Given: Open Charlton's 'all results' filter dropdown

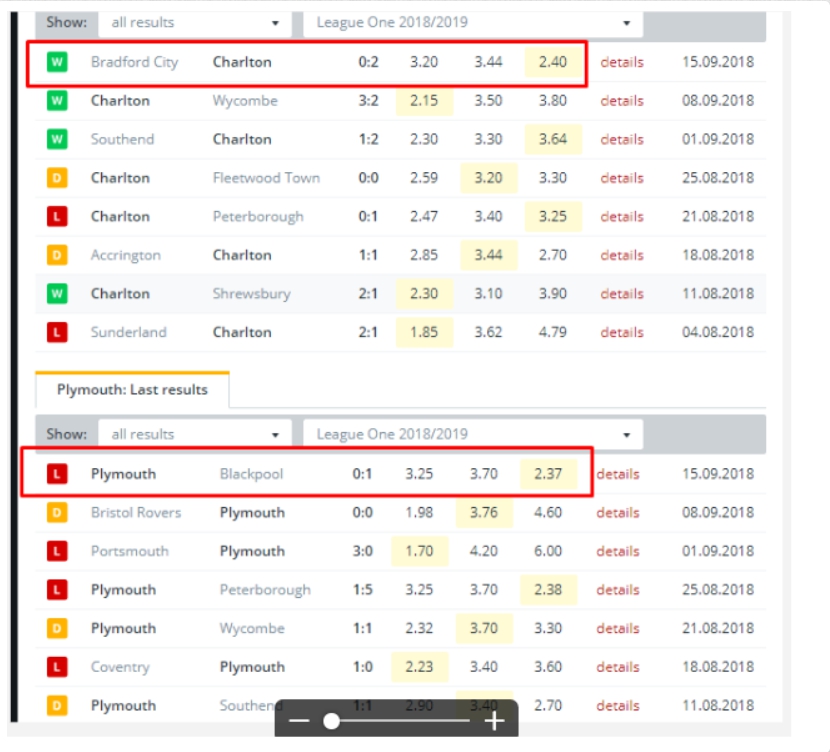Looking at the screenshot, I should 195,23.
